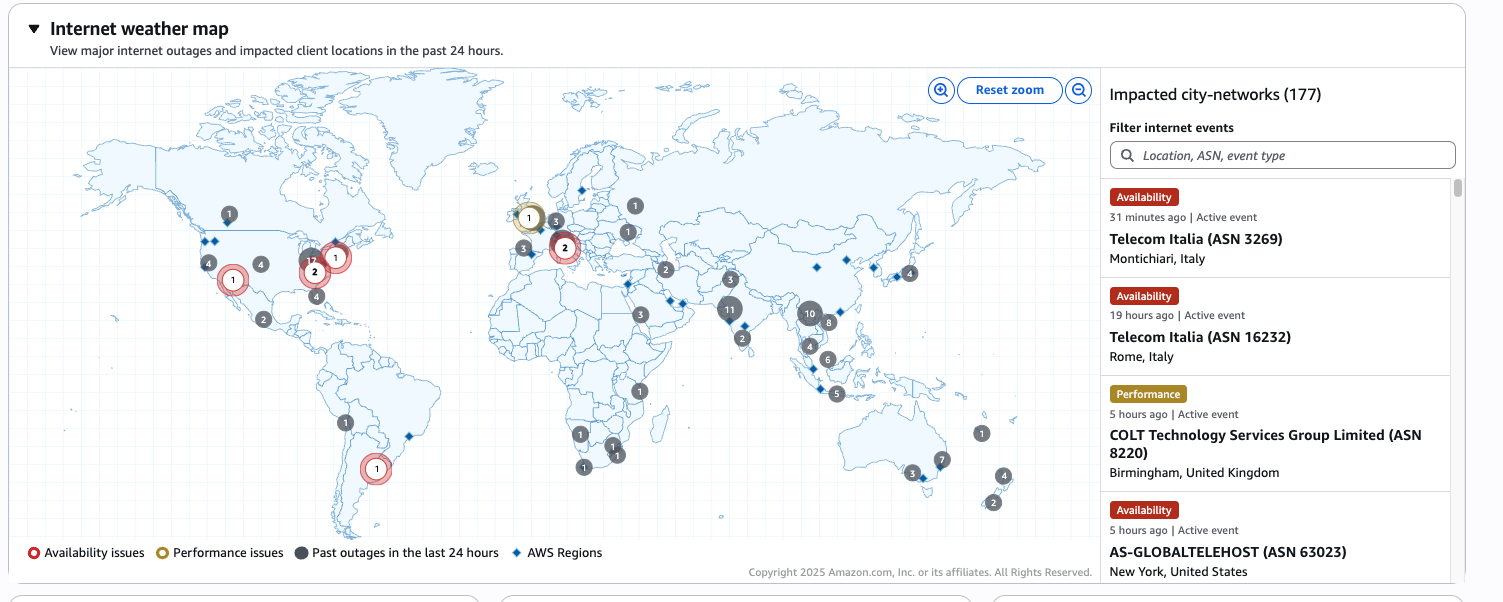The image size is (1503, 602).
Task: Click the red availability marker in southwestern US
Action: (x=233, y=280)
